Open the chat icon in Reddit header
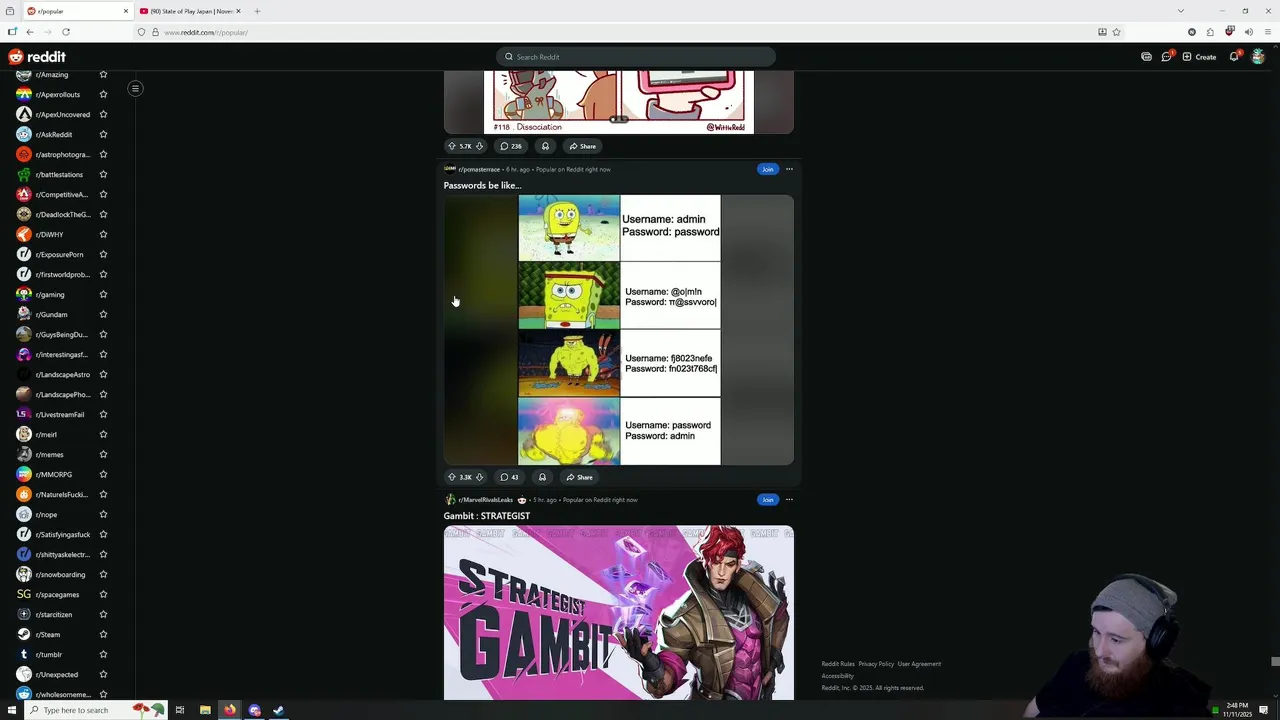 point(1166,57)
